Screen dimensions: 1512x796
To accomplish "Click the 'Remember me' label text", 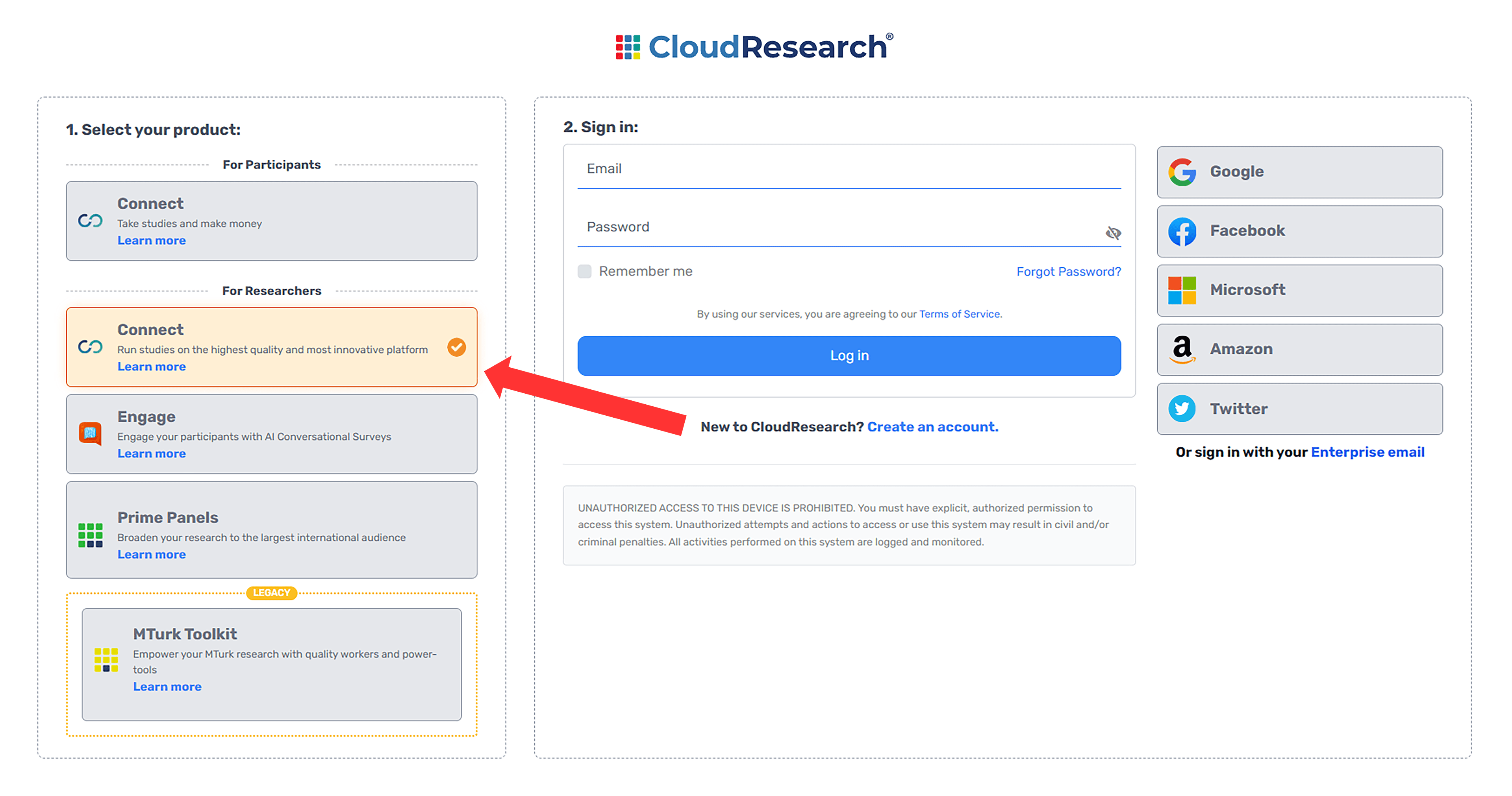I will pyautogui.click(x=646, y=271).
